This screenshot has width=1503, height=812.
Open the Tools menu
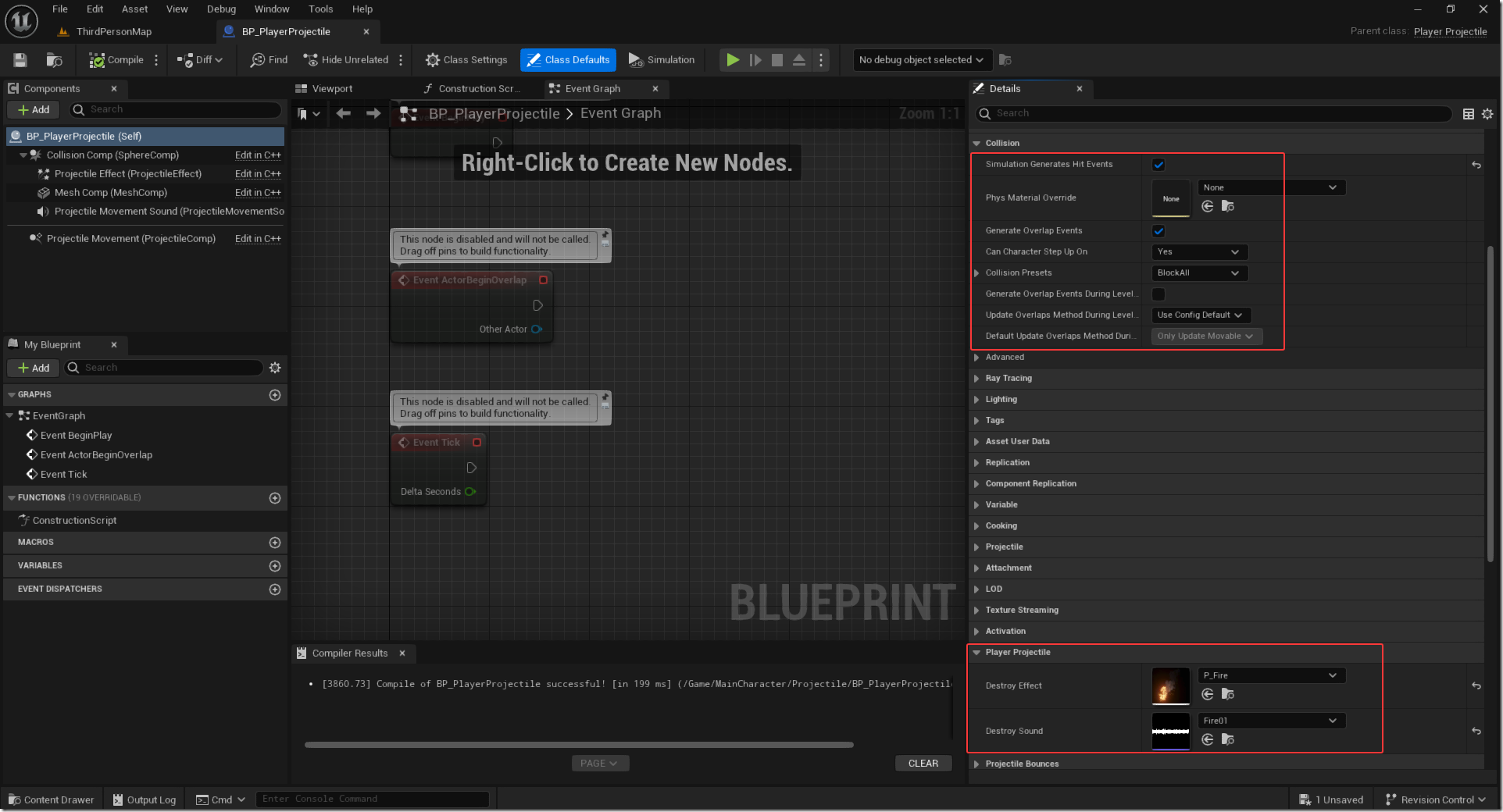click(320, 9)
